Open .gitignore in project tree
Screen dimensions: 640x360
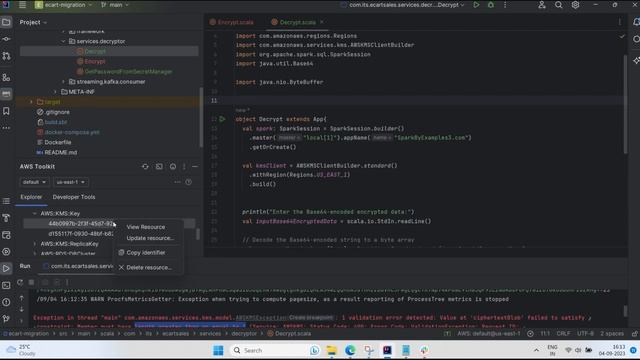tap(57, 112)
